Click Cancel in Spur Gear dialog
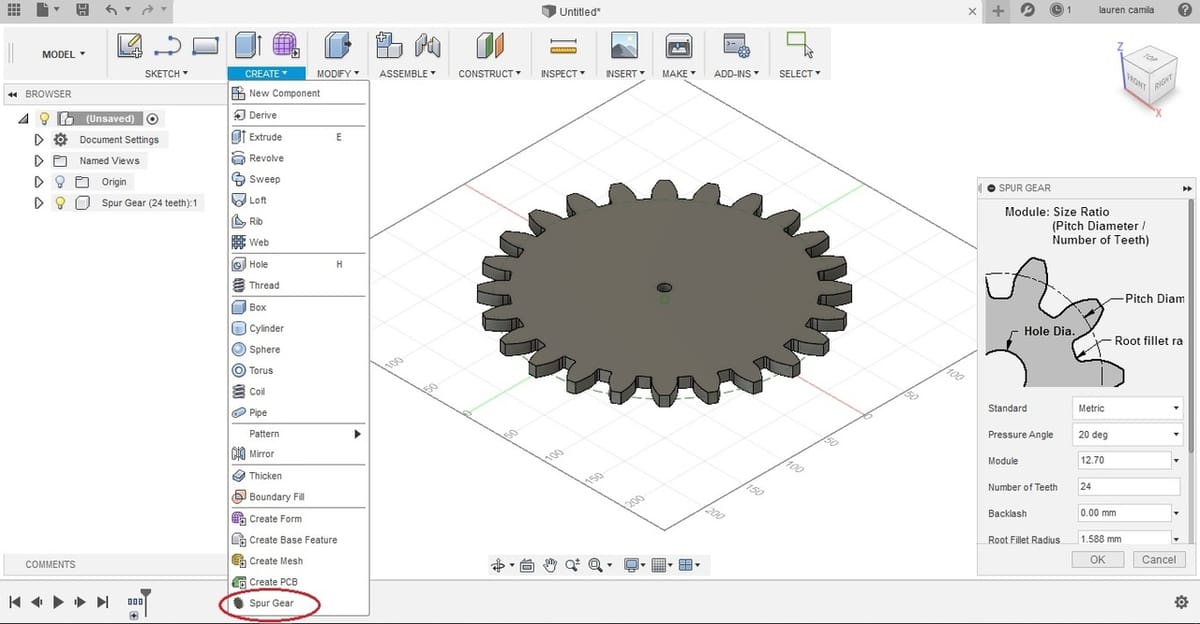This screenshot has width=1200, height=624. click(x=1158, y=560)
